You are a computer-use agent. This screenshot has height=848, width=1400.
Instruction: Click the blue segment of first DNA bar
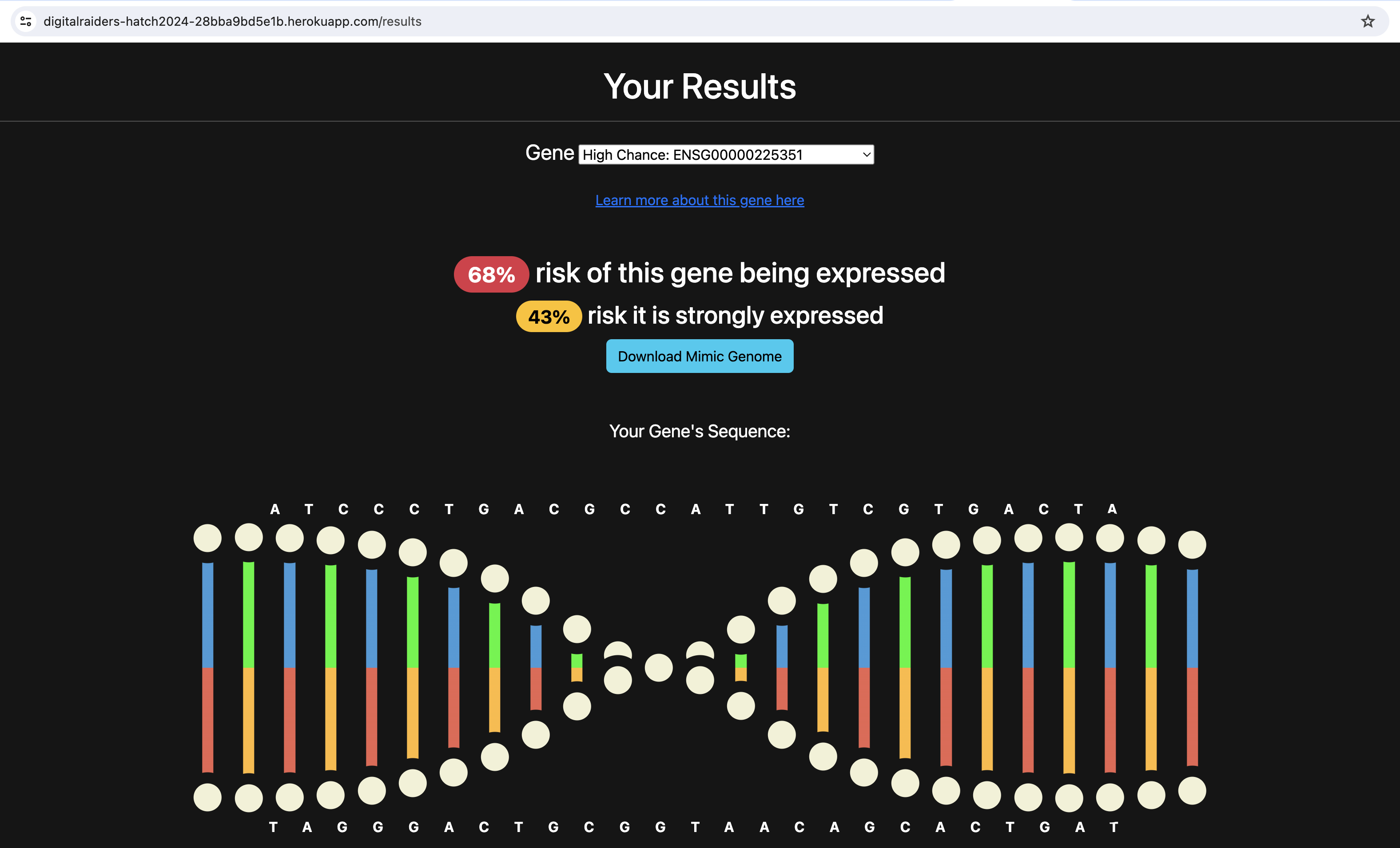click(x=208, y=614)
